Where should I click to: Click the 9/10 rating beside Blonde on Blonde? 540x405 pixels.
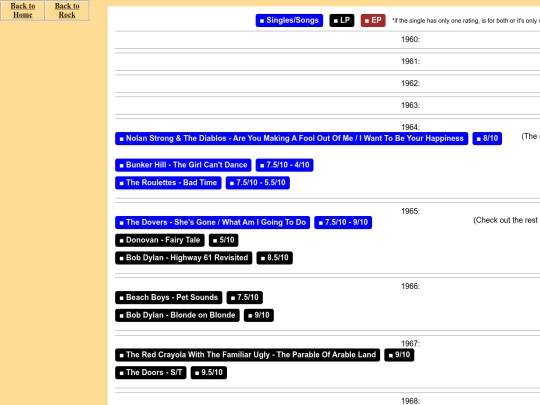click(259, 315)
